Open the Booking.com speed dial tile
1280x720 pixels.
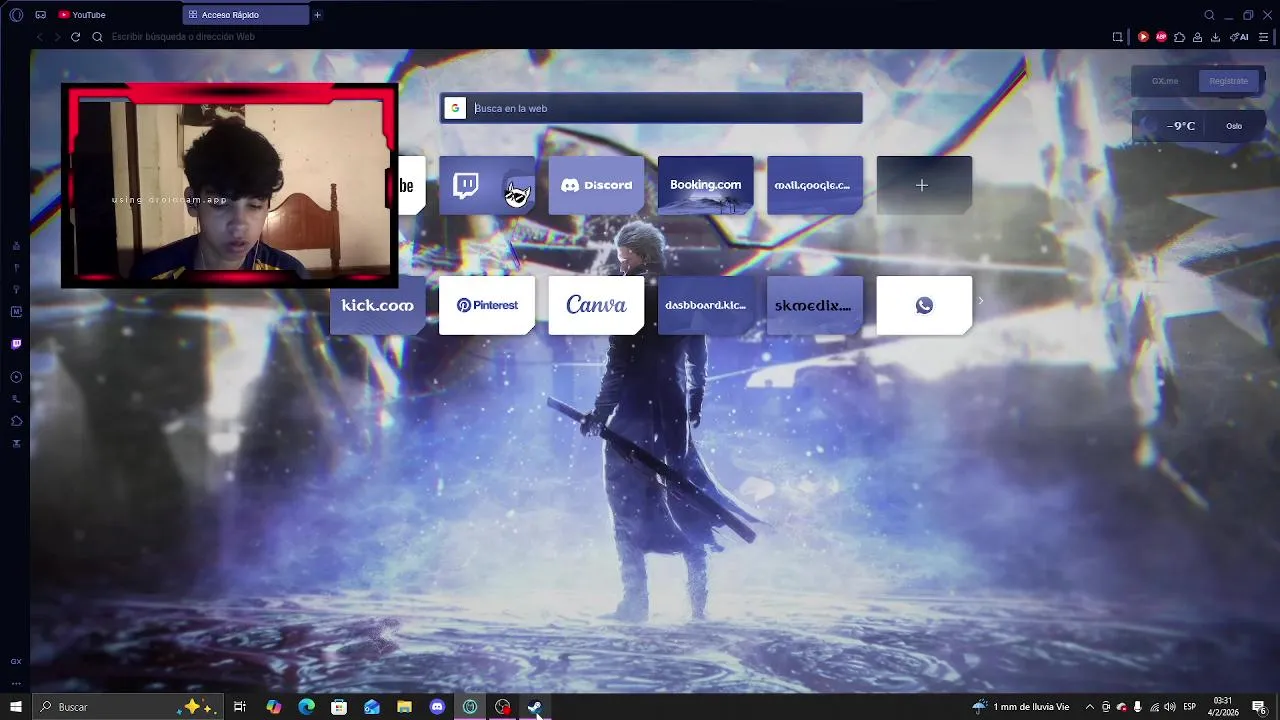(x=705, y=185)
